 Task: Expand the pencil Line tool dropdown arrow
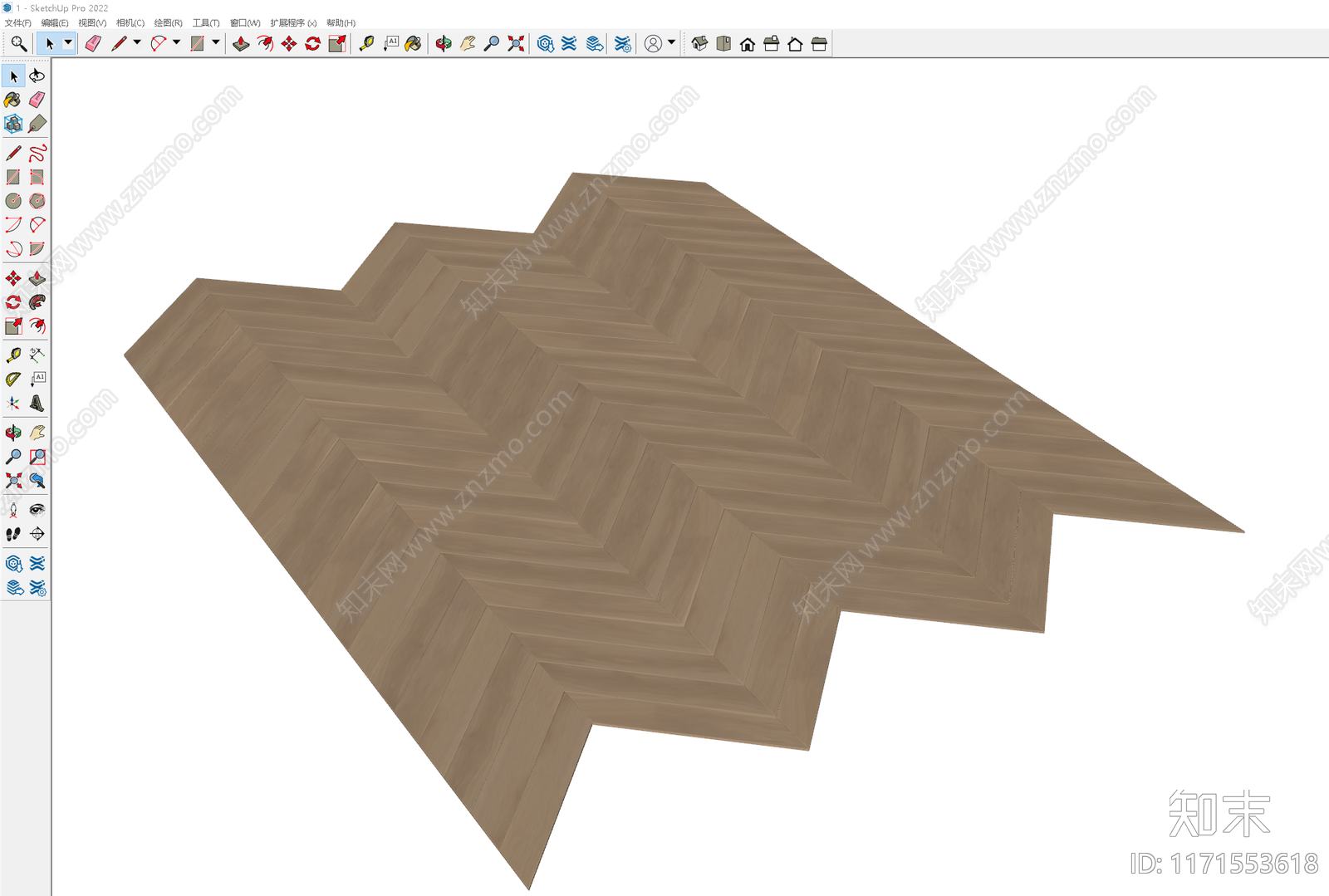(x=137, y=43)
